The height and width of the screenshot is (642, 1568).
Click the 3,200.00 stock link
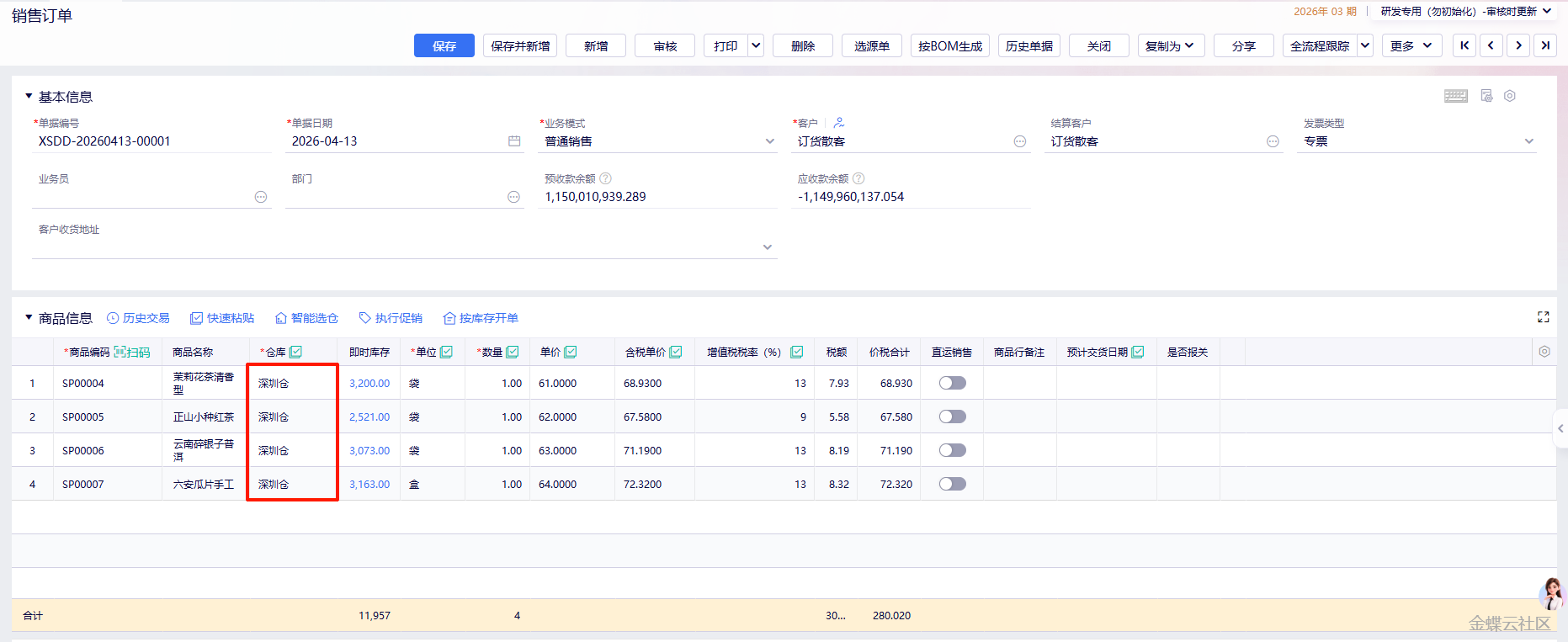[x=369, y=383]
